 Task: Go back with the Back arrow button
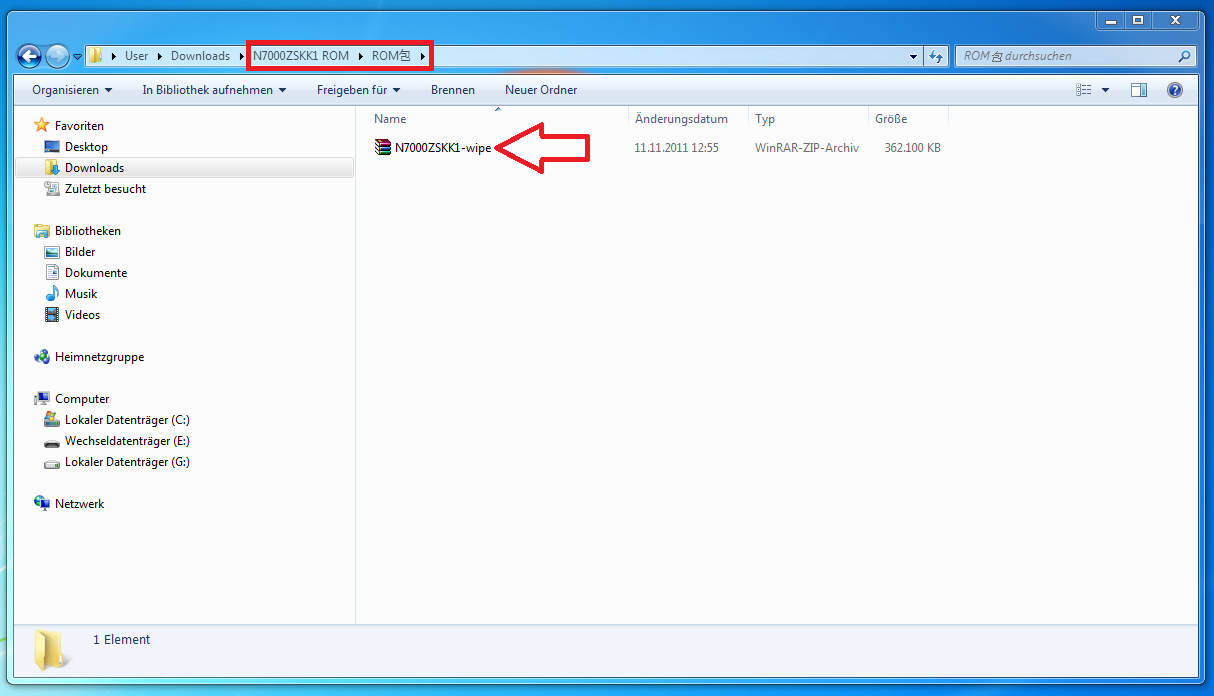click(x=29, y=56)
